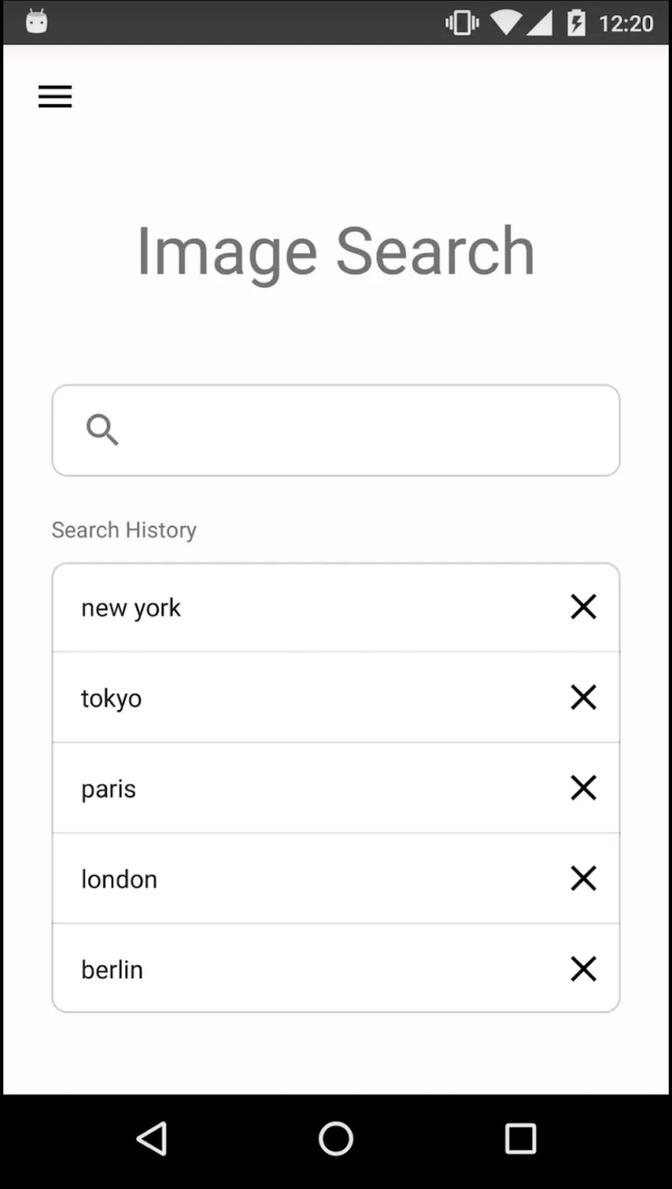Remove 'tokyo' from search history
This screenshot has height=1189, width=672.
583,697
